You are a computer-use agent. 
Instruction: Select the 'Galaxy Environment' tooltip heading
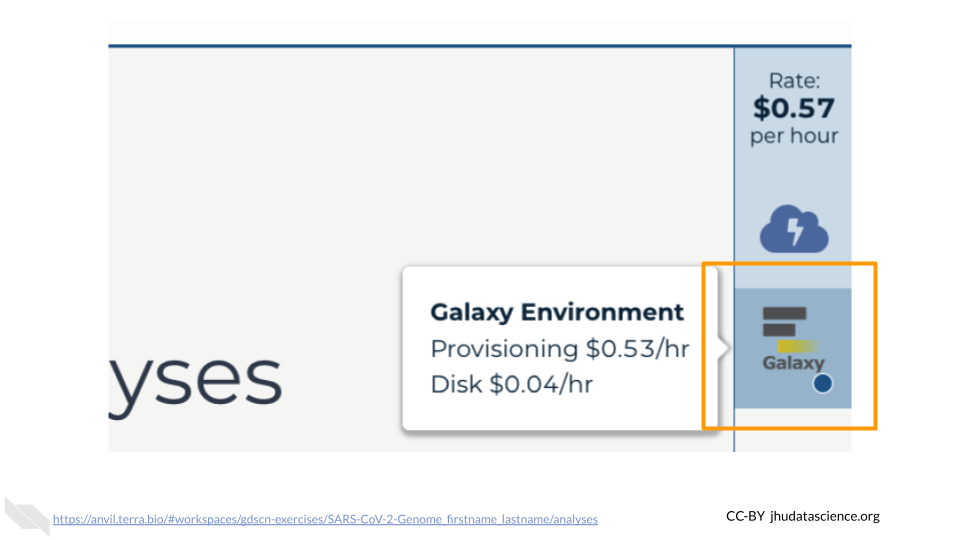(557, 312)
